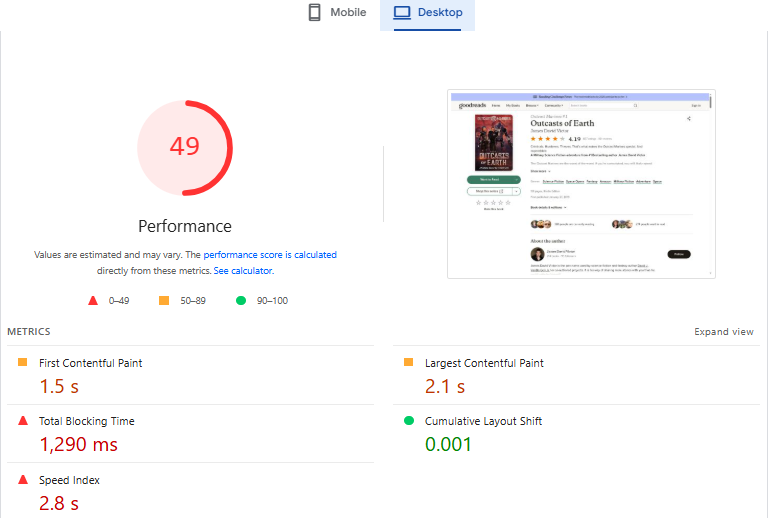Image resolution: width=768 pixels, height=518 pixels.
Task: Open the 'See calculator' link
Action: 242,271
